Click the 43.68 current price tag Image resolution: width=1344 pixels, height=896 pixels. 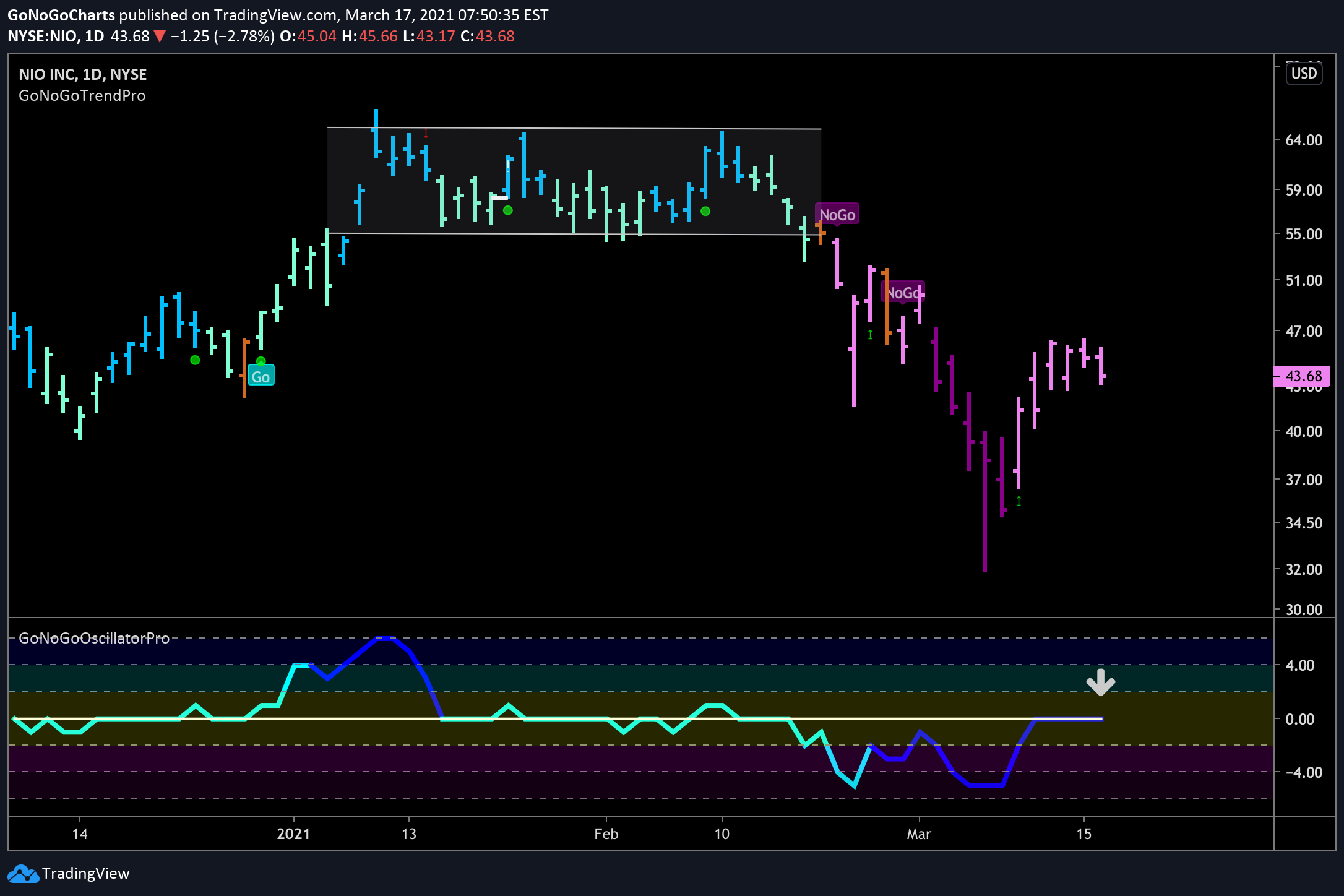1303,376
